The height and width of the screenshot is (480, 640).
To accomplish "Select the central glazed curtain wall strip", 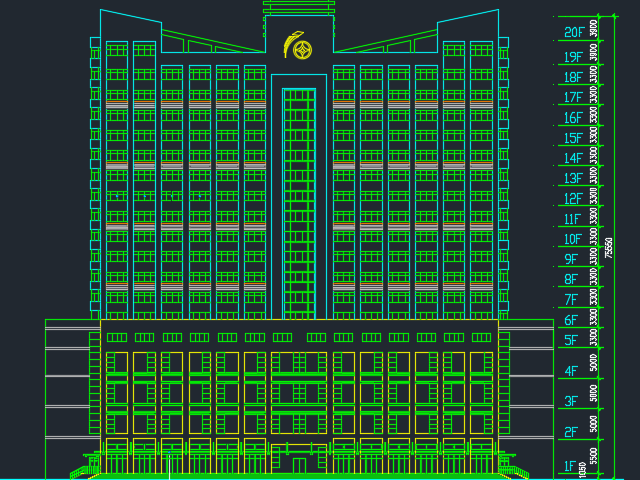I will pyautogui.click(x=299, y=200).
